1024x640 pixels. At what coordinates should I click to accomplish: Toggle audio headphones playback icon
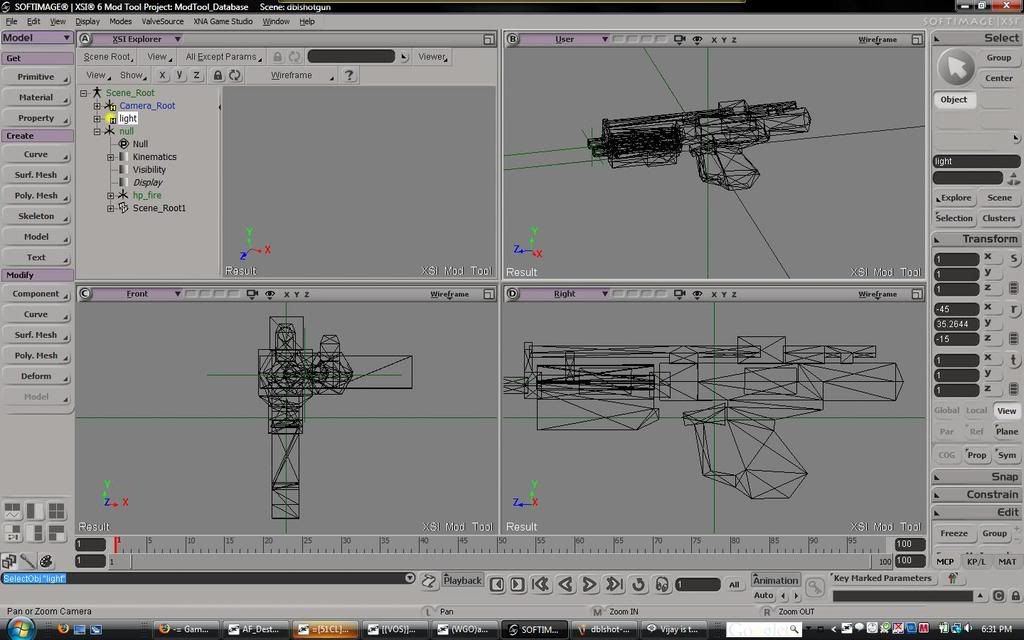click(662, 584)
